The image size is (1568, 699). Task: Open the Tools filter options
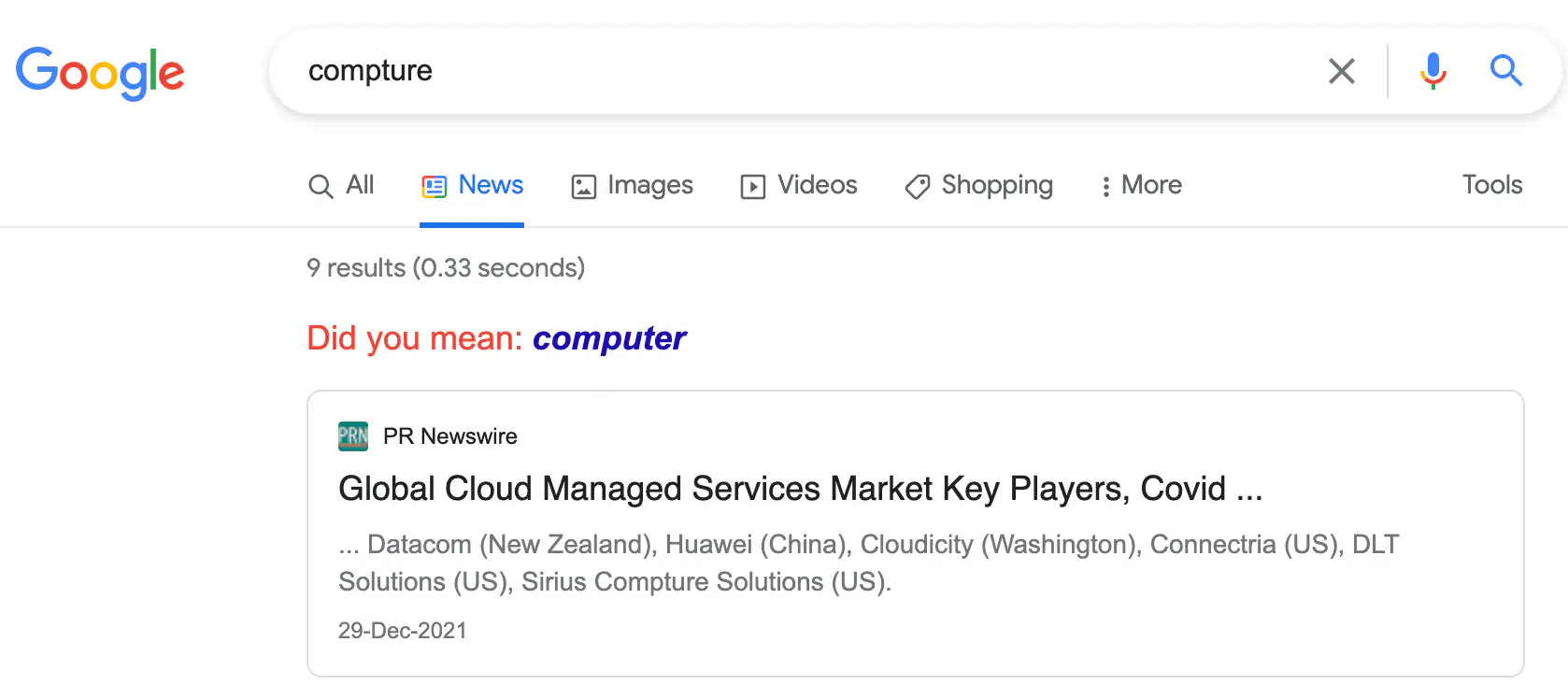coord(1492,185)
